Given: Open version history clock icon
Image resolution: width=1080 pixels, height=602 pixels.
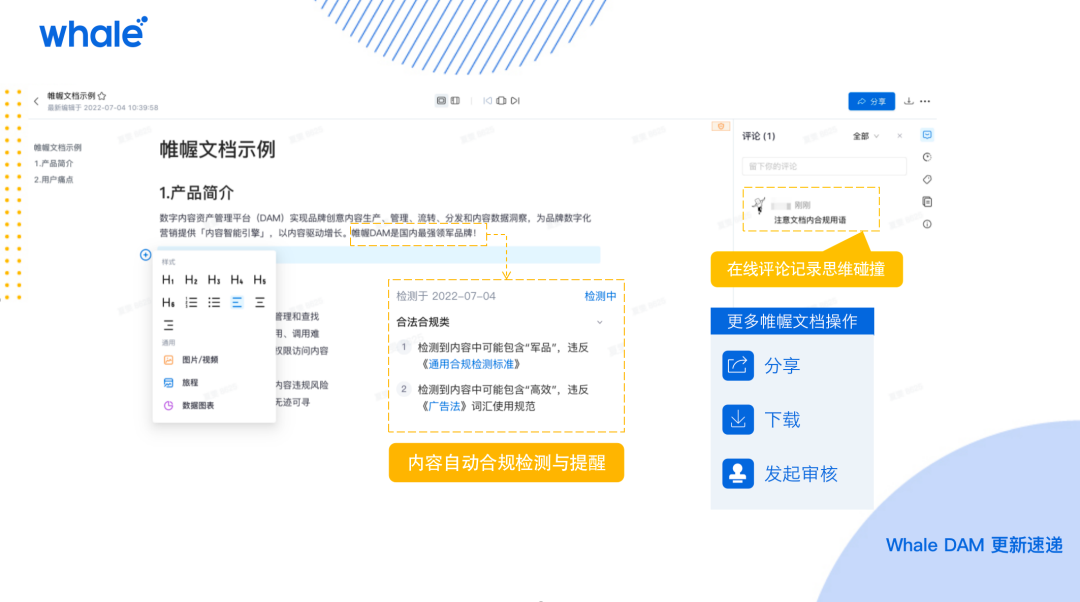Looking at the screenshot, I should (x=927, y=157).
